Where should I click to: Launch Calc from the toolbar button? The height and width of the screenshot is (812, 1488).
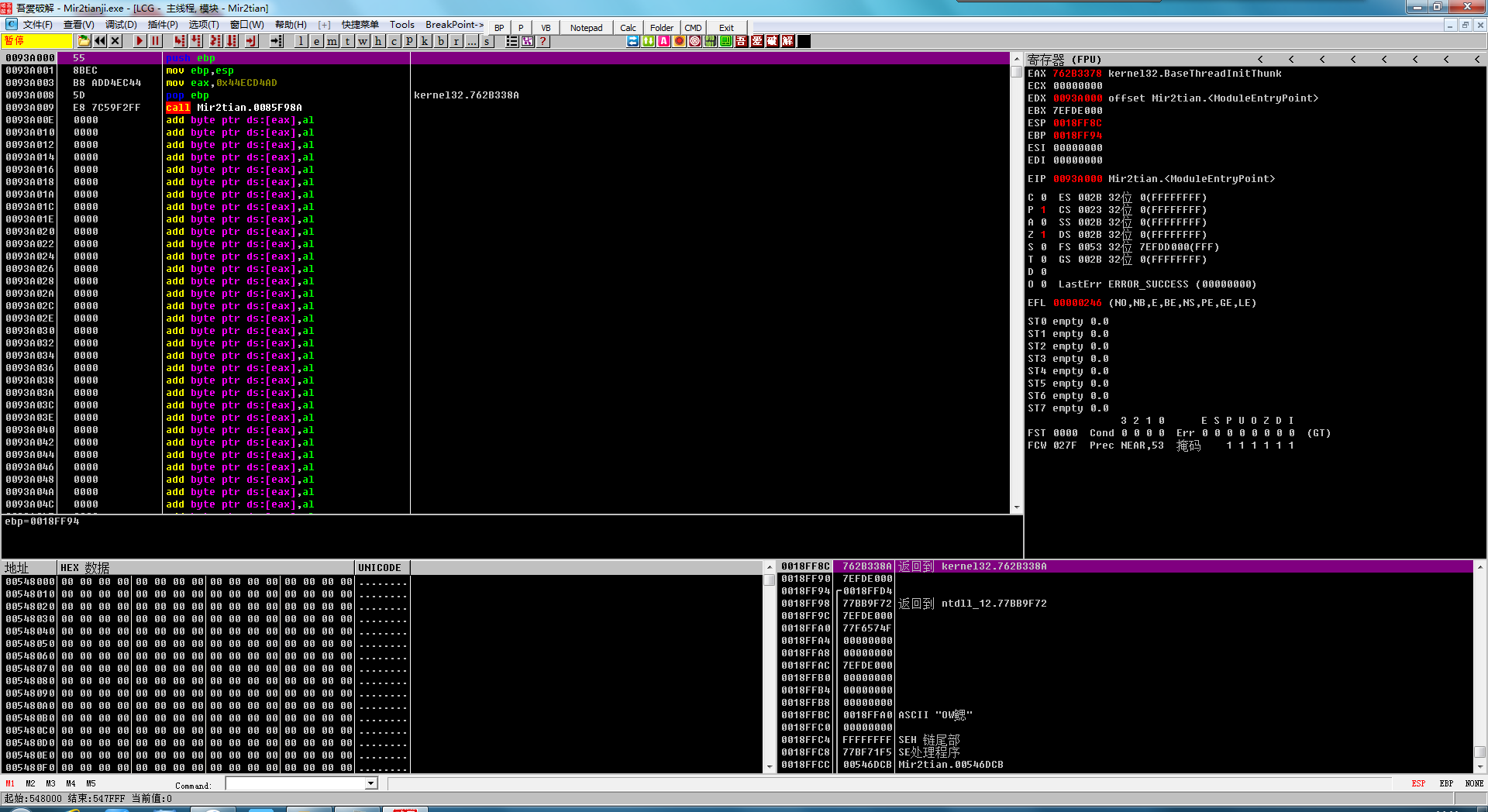(x=628, y=28)
